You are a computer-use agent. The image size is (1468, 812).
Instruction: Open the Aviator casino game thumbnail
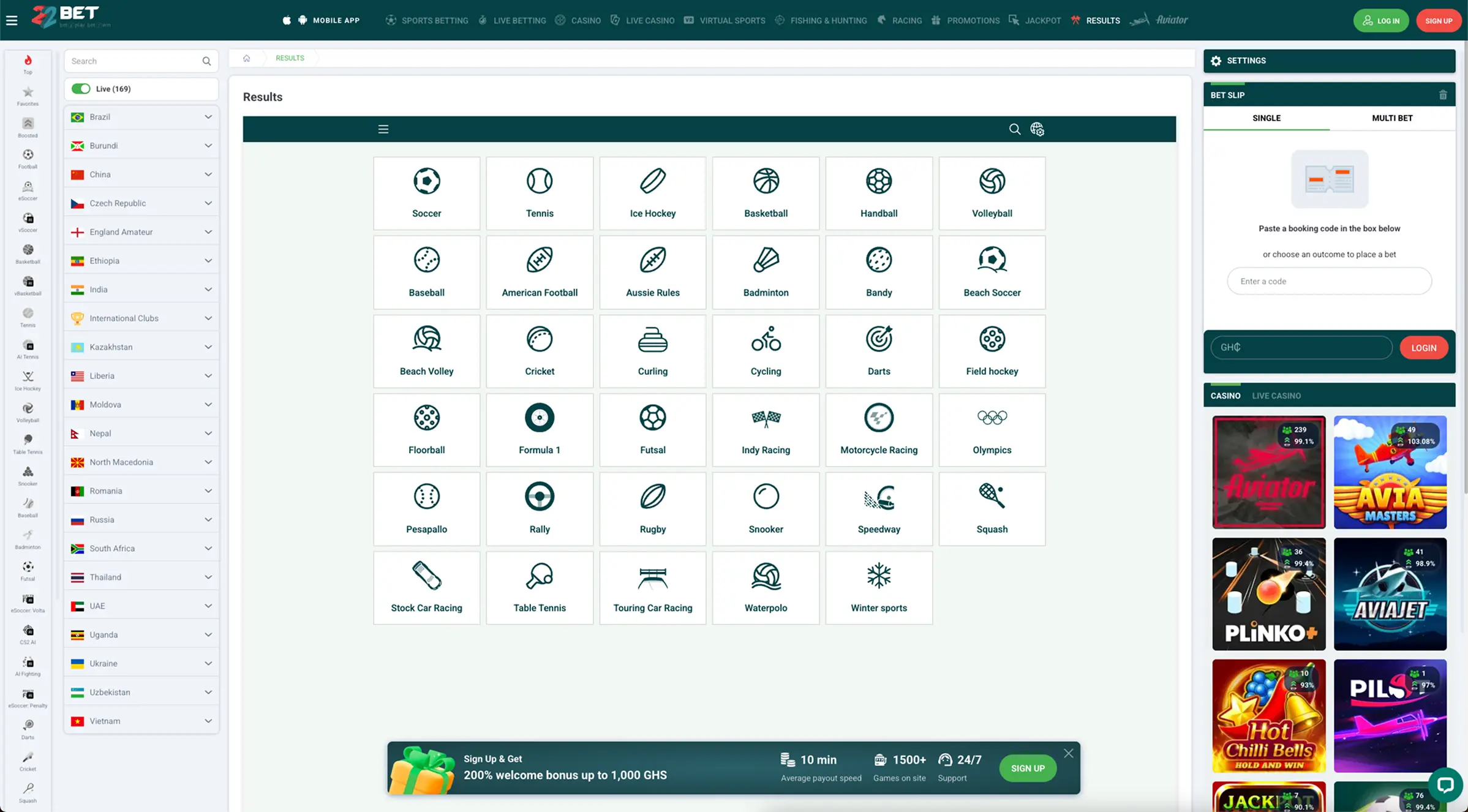(1268, 472)
